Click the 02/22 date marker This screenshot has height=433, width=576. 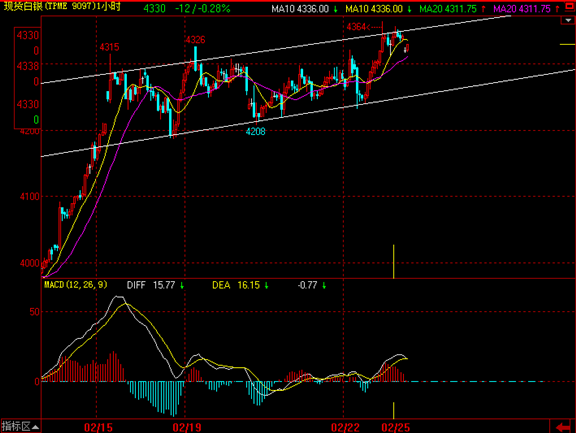tap(345, 427)
